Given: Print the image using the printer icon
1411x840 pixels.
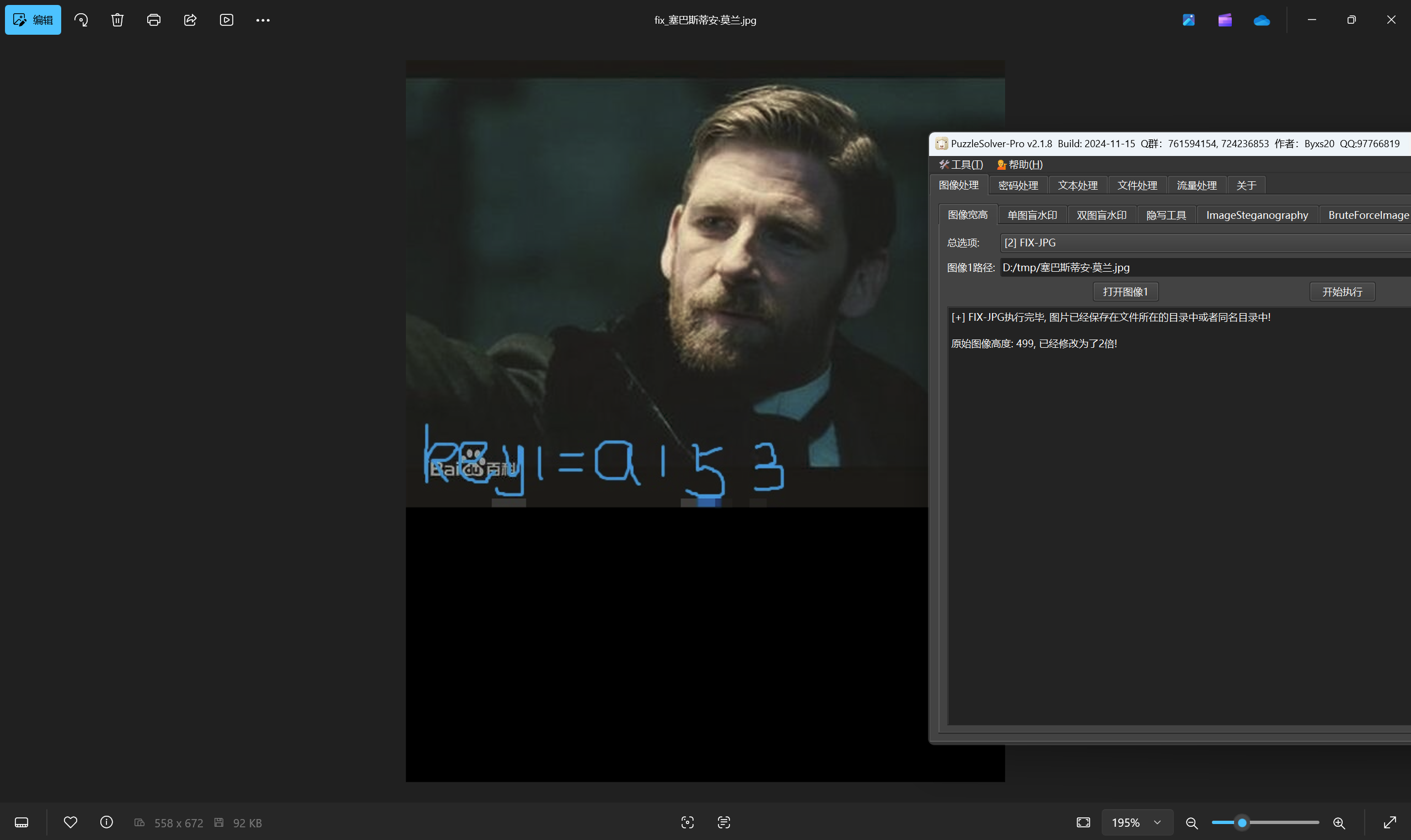Looking at the screenshot, I should pyautogui.click(x=153, y=20).
